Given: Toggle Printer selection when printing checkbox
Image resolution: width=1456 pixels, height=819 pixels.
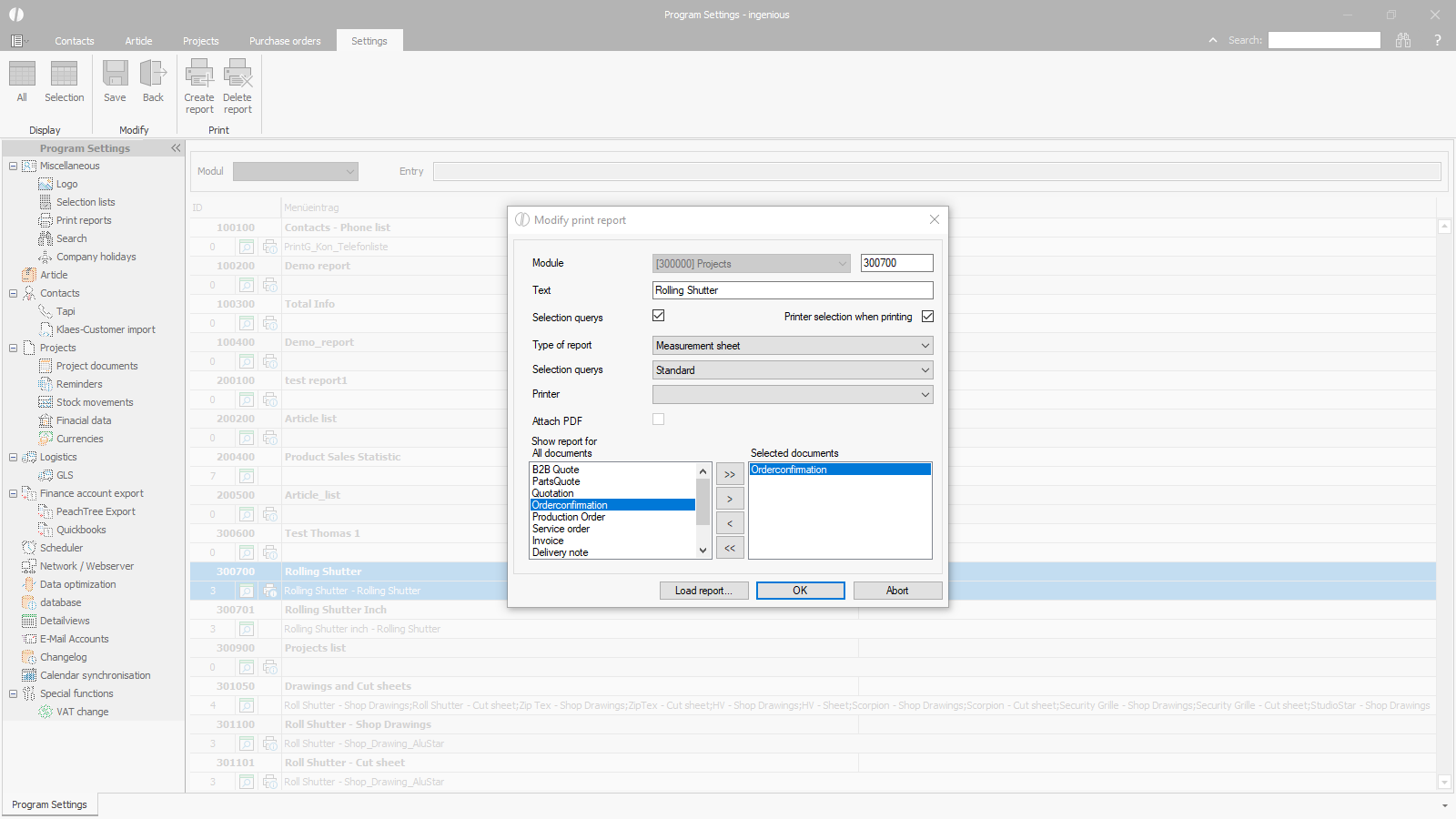Looking at the screenshot, I should coord(927,317).
